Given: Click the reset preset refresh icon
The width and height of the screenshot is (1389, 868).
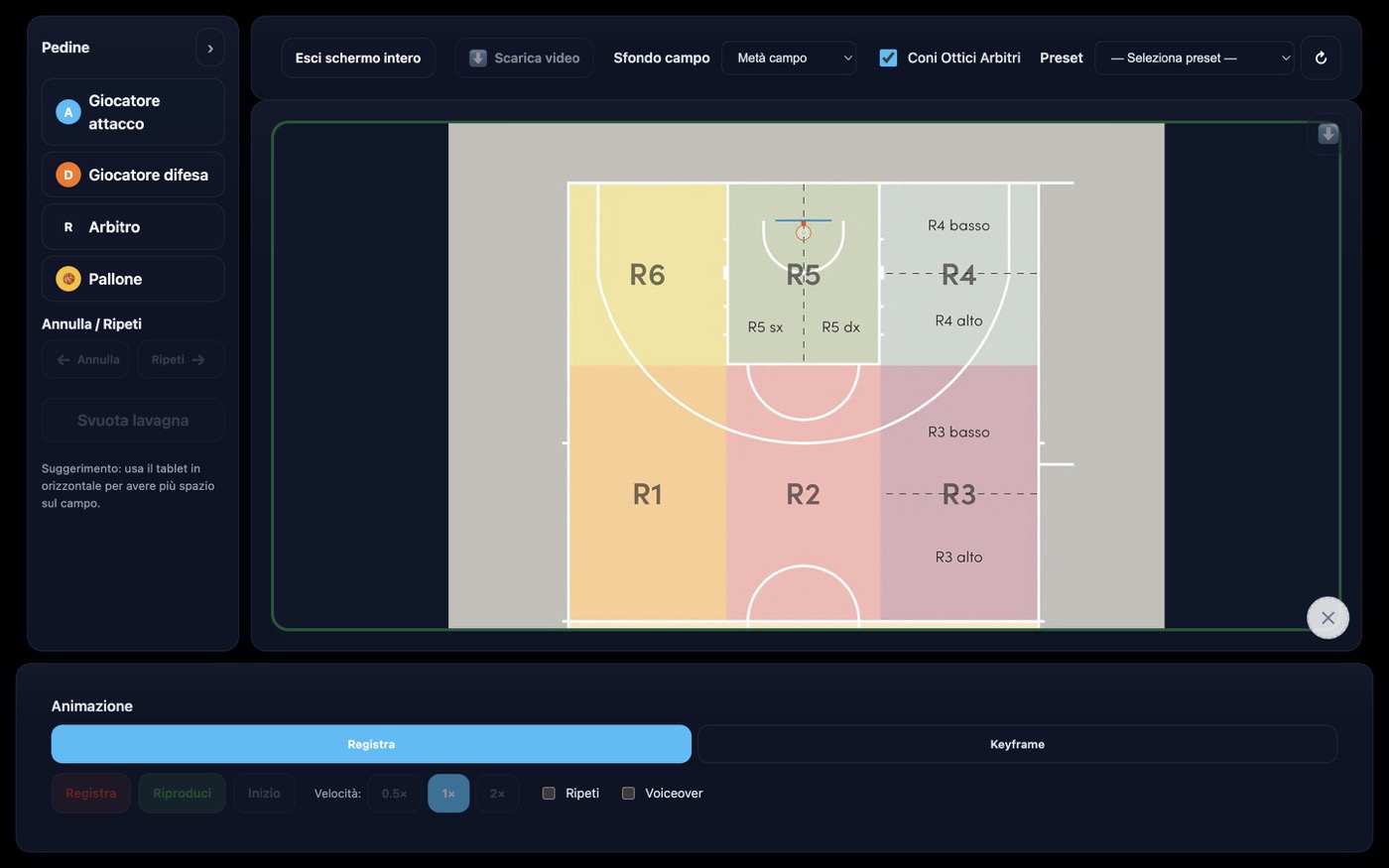Looking at the screenshot, I should [x=1321, y=58].
